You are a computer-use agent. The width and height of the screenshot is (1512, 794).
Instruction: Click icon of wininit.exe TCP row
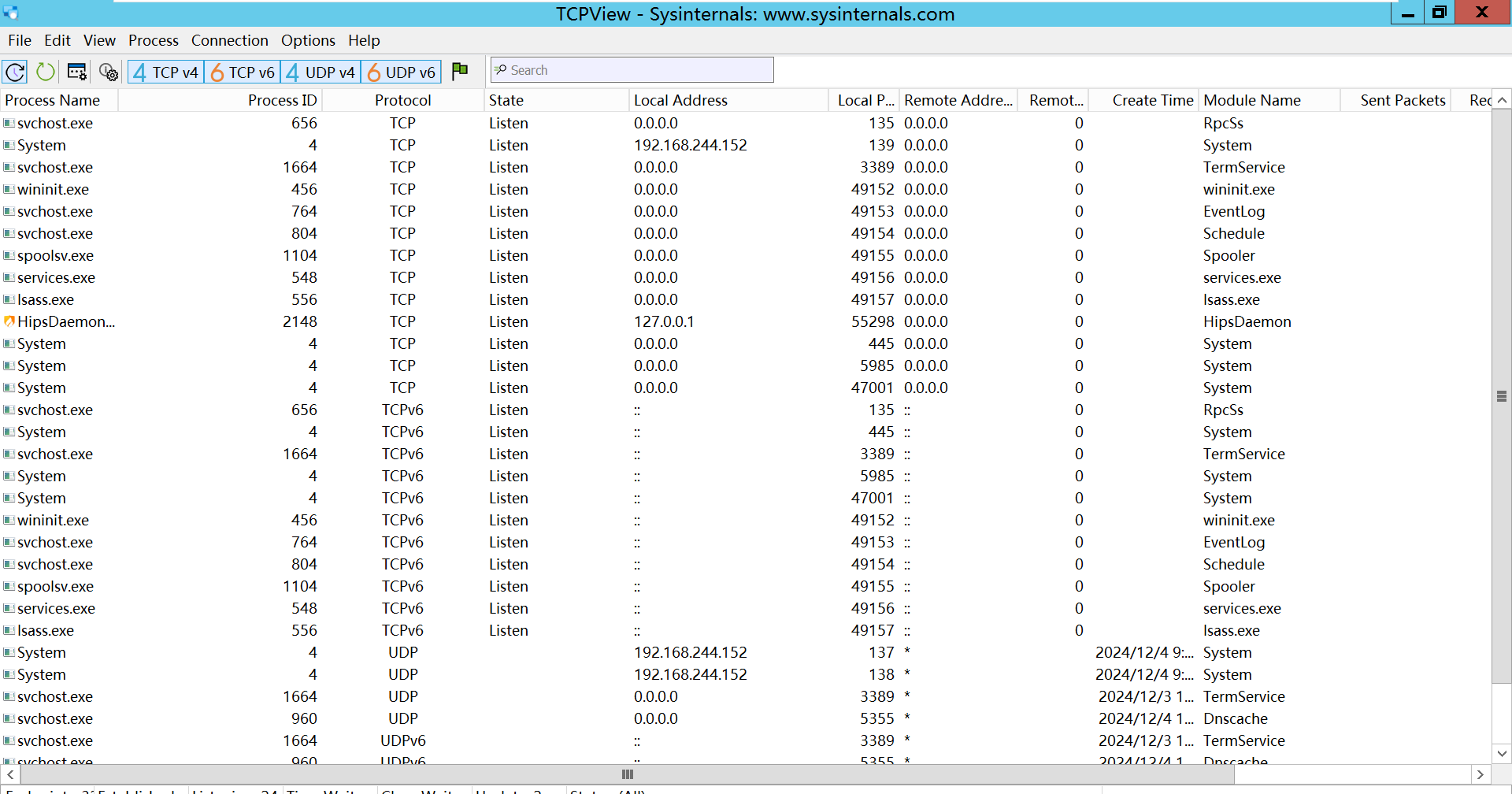pos(9,189)
